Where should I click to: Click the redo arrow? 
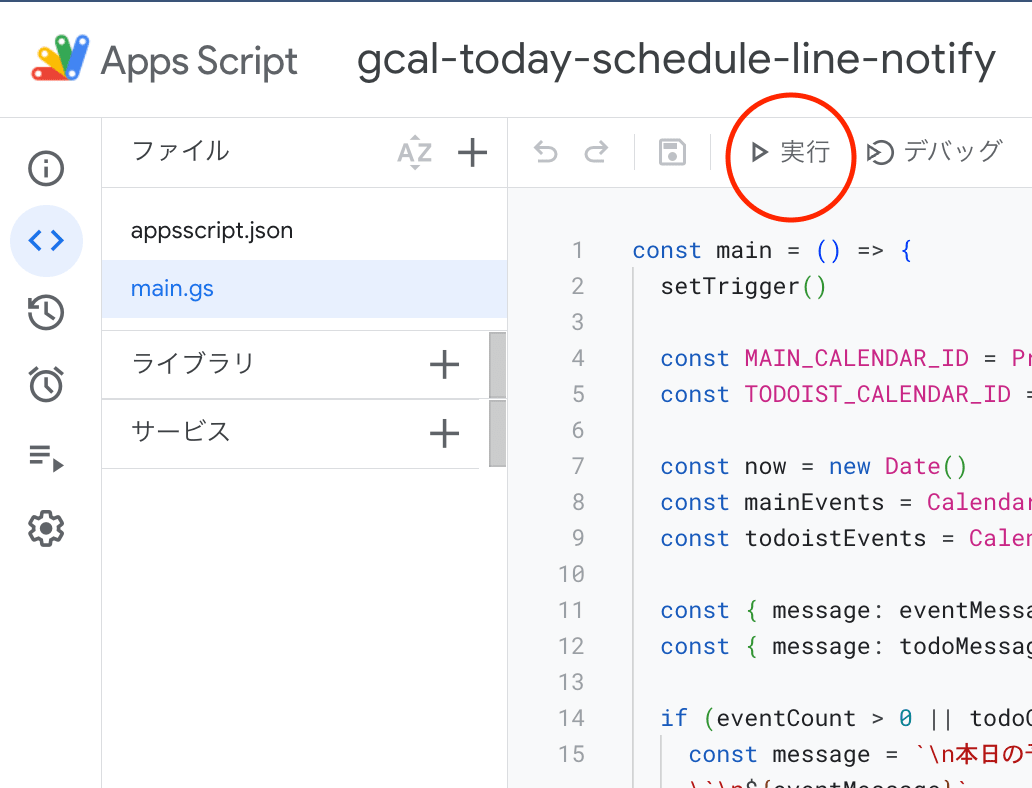tap(596, 153)
